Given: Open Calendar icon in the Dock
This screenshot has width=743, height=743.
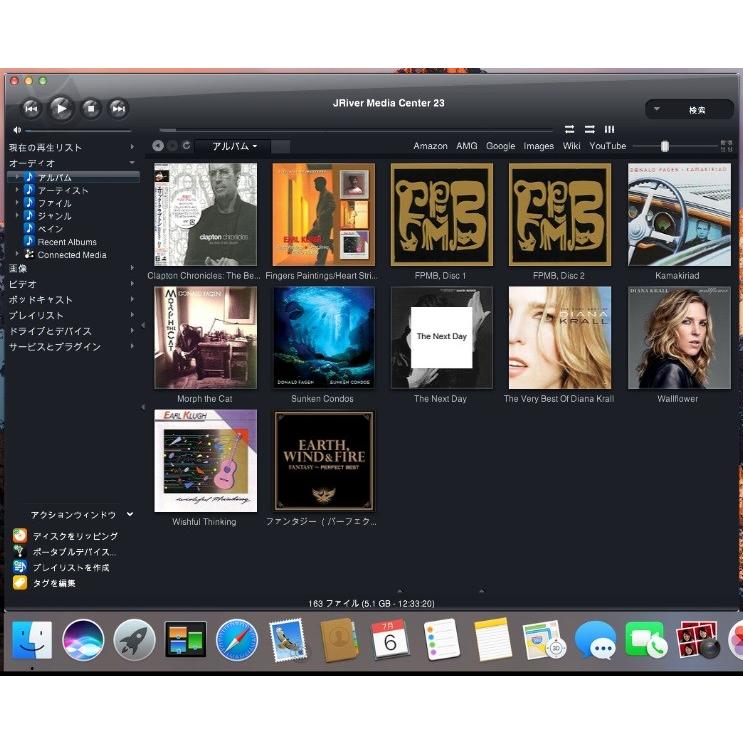Looking at the screenshot, I should coord(390,640).
